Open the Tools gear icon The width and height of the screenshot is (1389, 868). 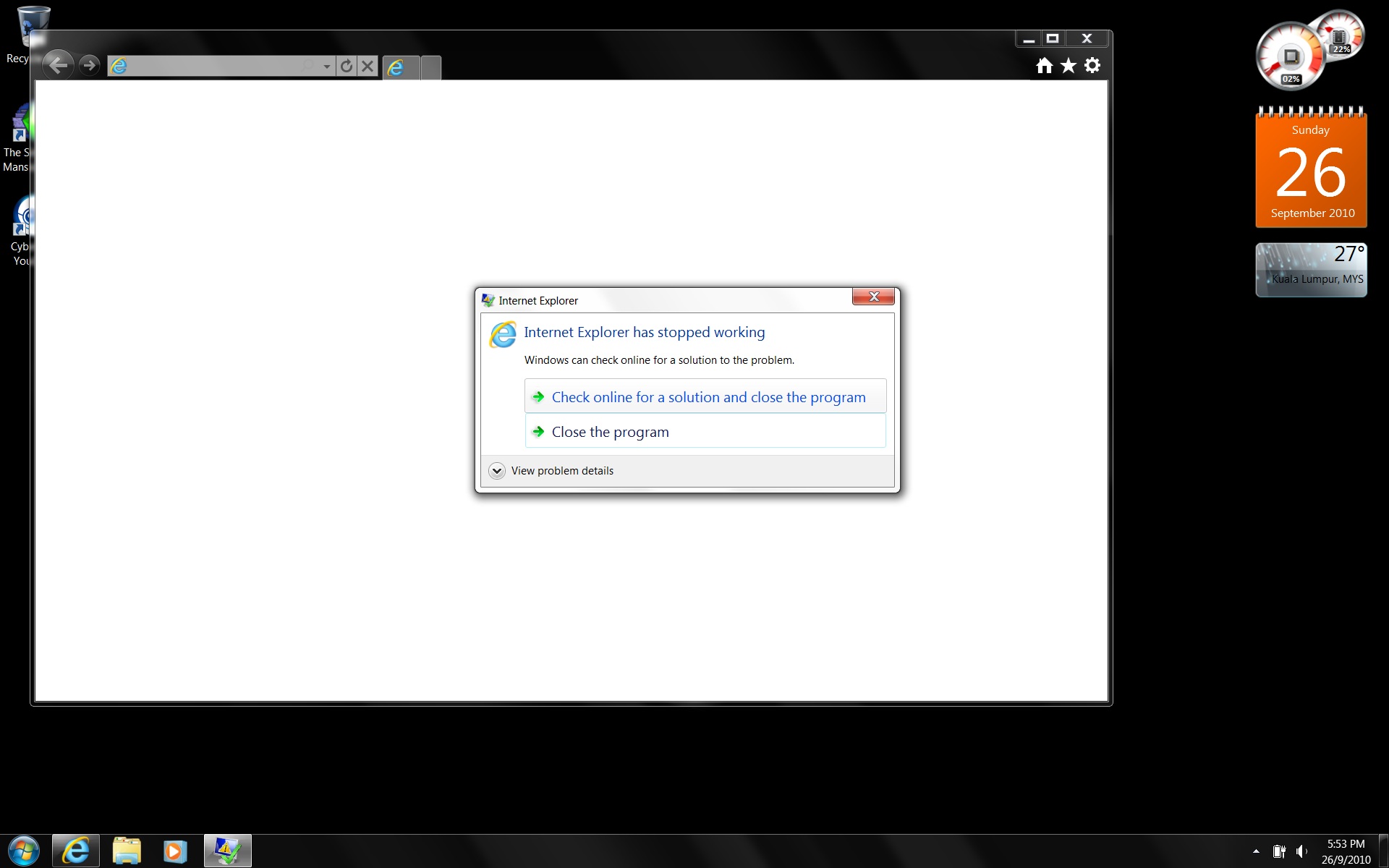[1092, 65]
